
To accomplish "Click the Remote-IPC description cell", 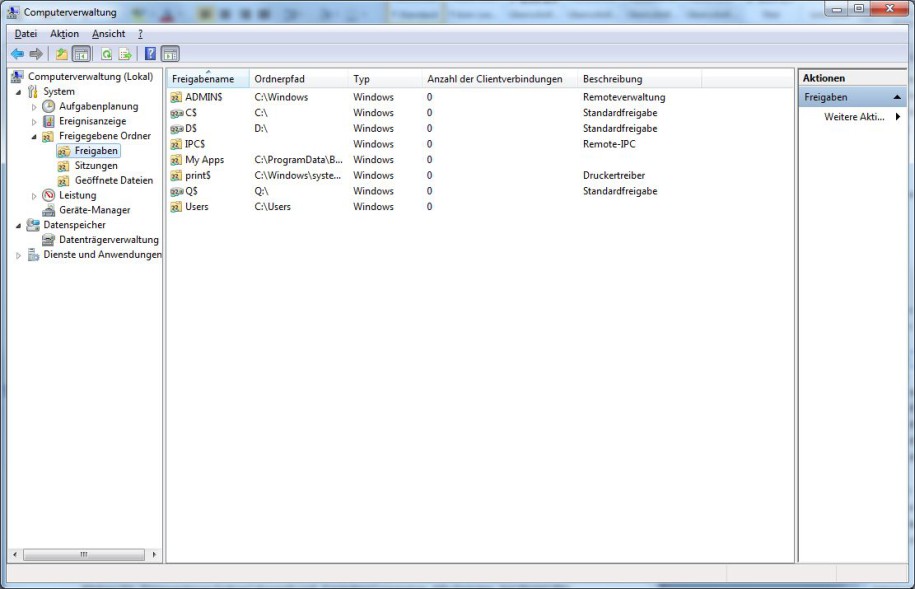I will 609,144.
